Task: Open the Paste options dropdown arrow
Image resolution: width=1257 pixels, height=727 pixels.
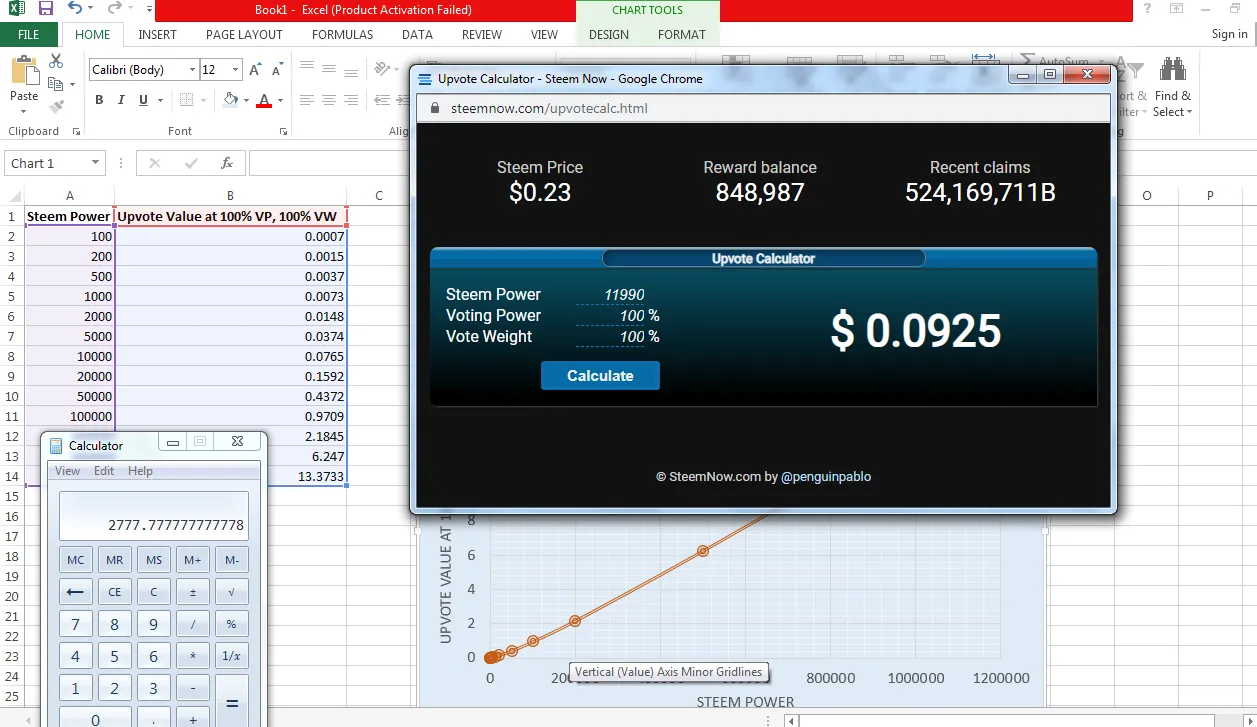Action: point(24,110)
